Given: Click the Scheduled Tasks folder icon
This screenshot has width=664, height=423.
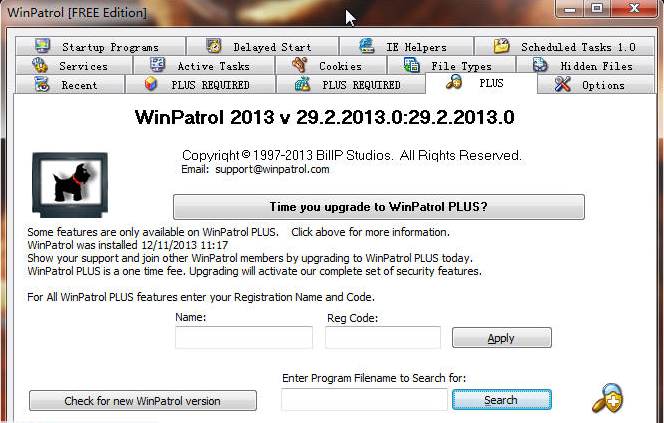Looking at the screenshot, I should pyautogui.click(x=502, y=46).
